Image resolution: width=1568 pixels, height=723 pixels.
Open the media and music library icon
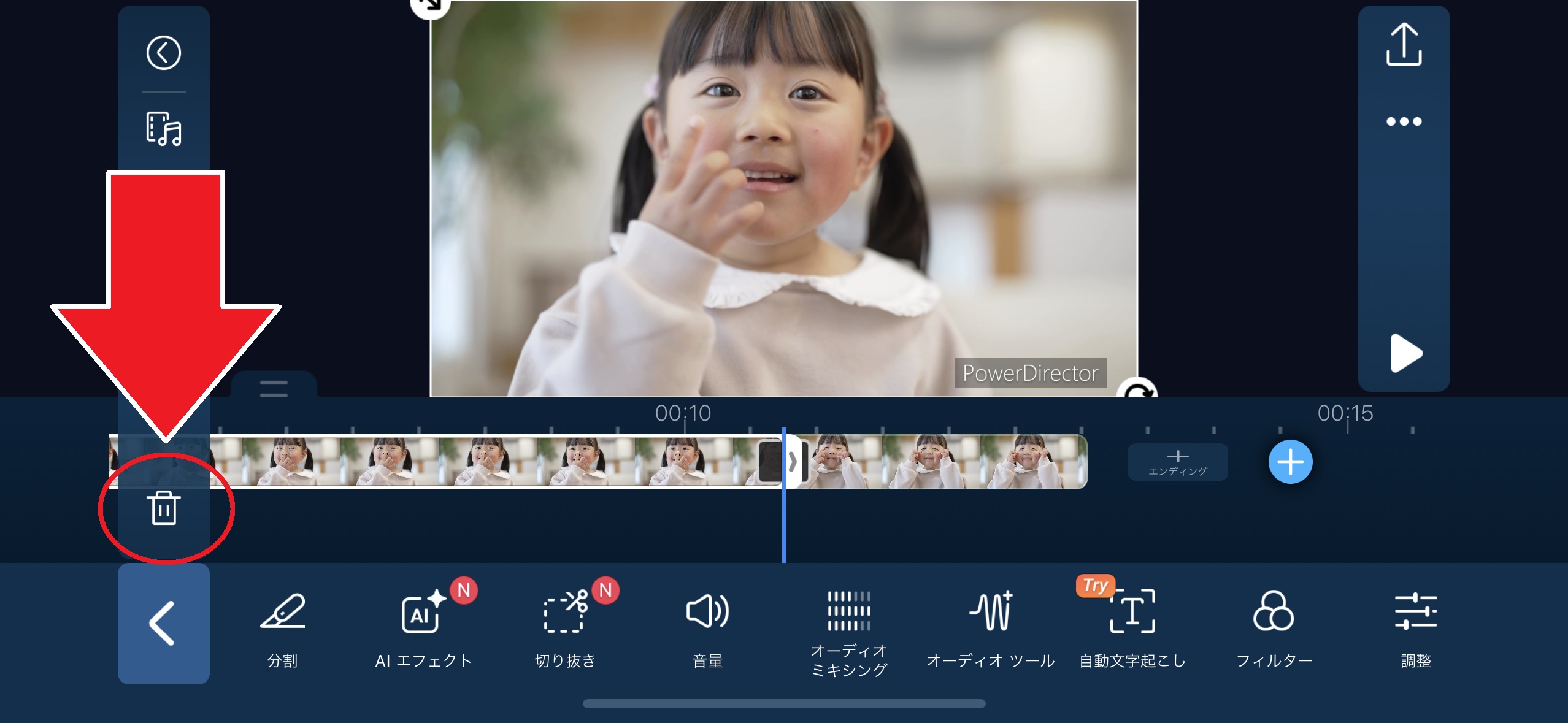[x=164, y=128]
